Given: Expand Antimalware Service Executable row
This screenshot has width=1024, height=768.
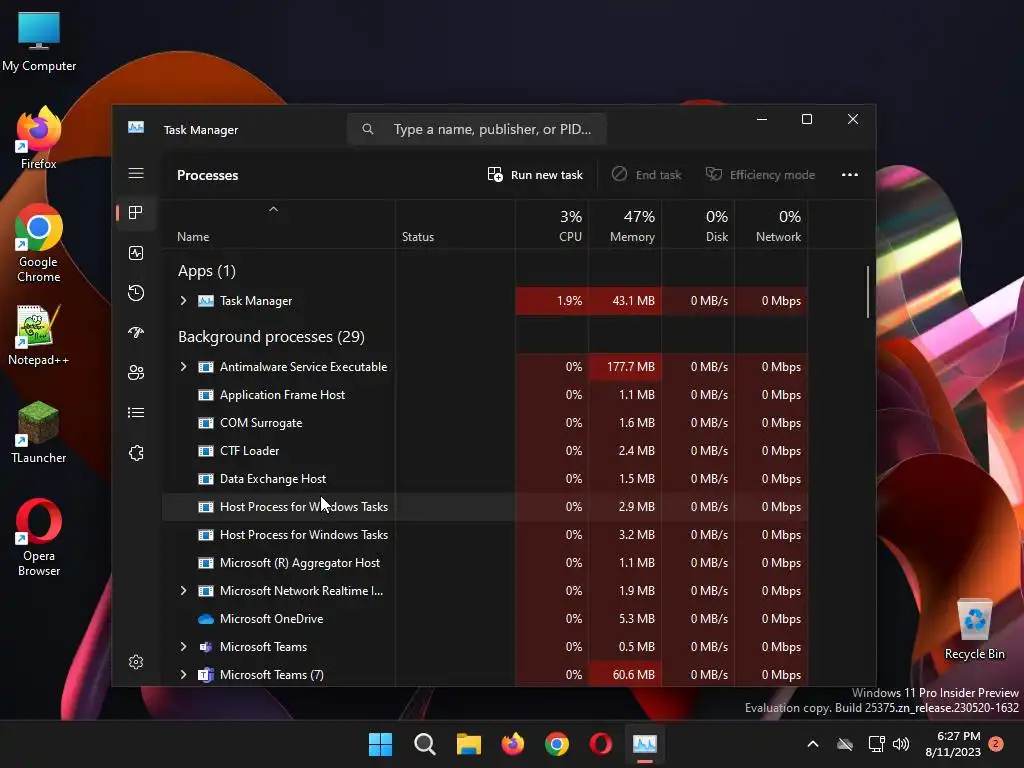Looking at the screenshot, I should click(184, 366).
